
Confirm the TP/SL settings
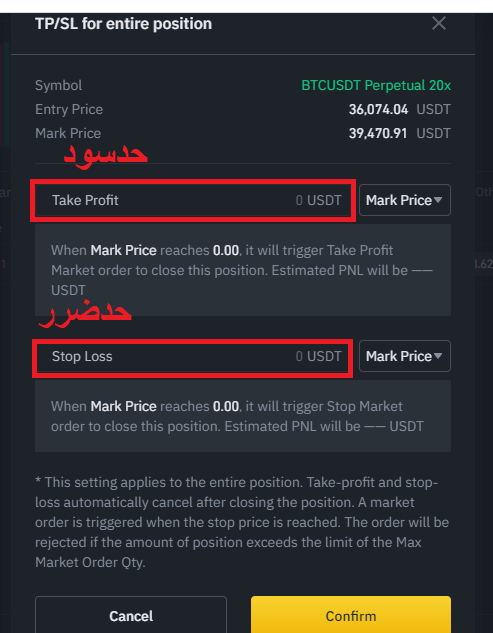[x=350, y=615]
